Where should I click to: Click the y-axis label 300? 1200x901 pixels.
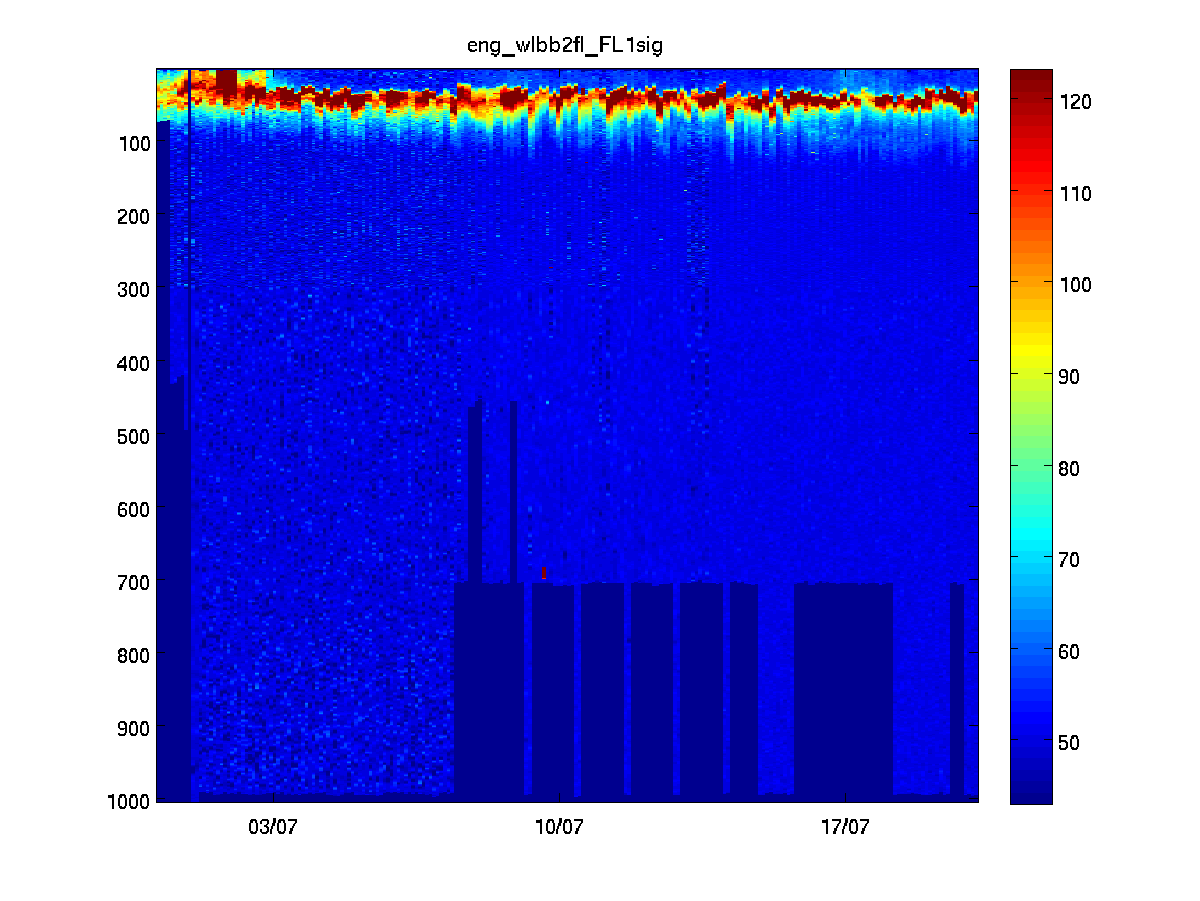click(135, 289)
